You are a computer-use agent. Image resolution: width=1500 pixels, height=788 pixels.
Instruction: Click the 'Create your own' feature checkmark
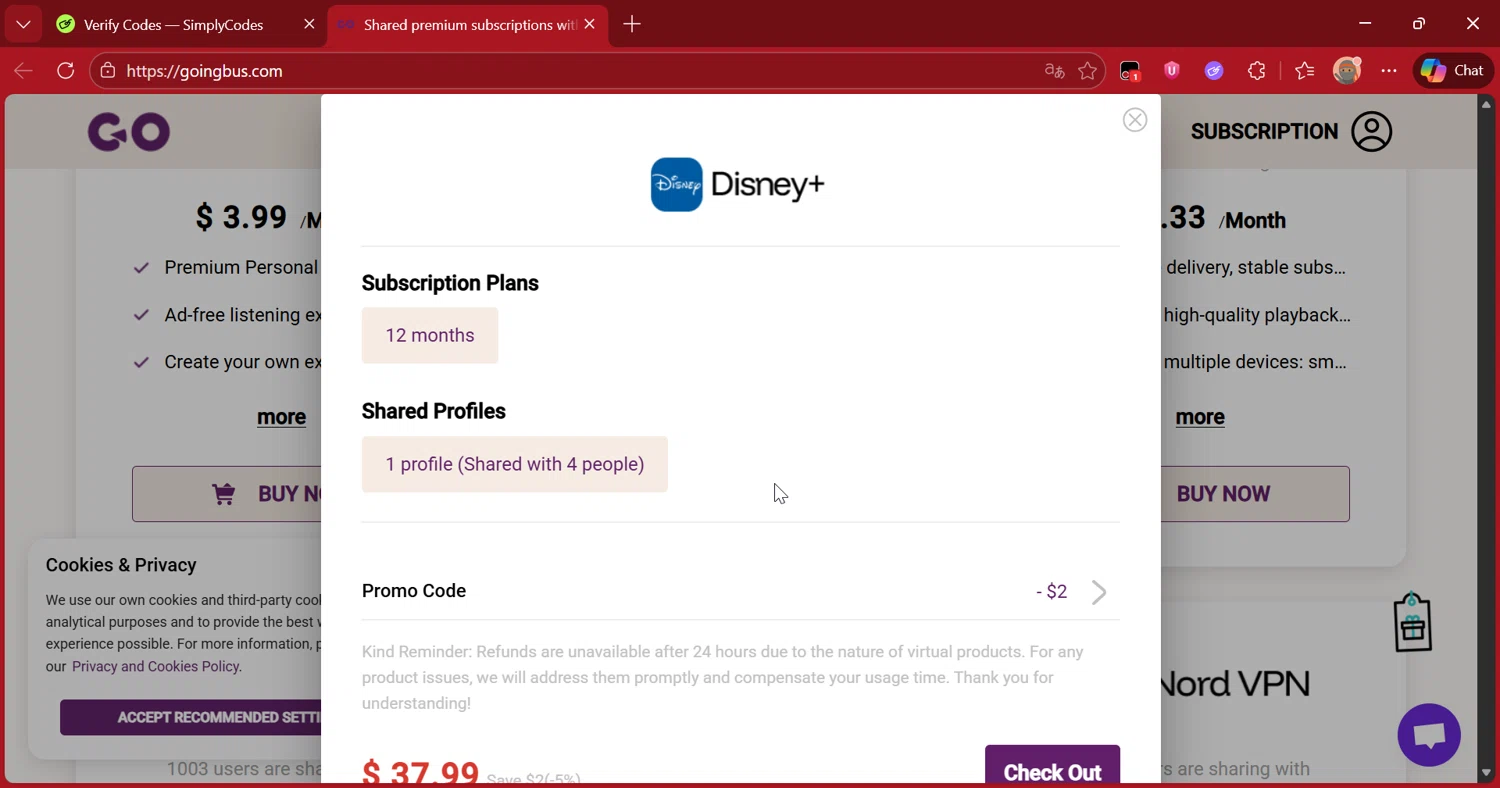point(141,362)
